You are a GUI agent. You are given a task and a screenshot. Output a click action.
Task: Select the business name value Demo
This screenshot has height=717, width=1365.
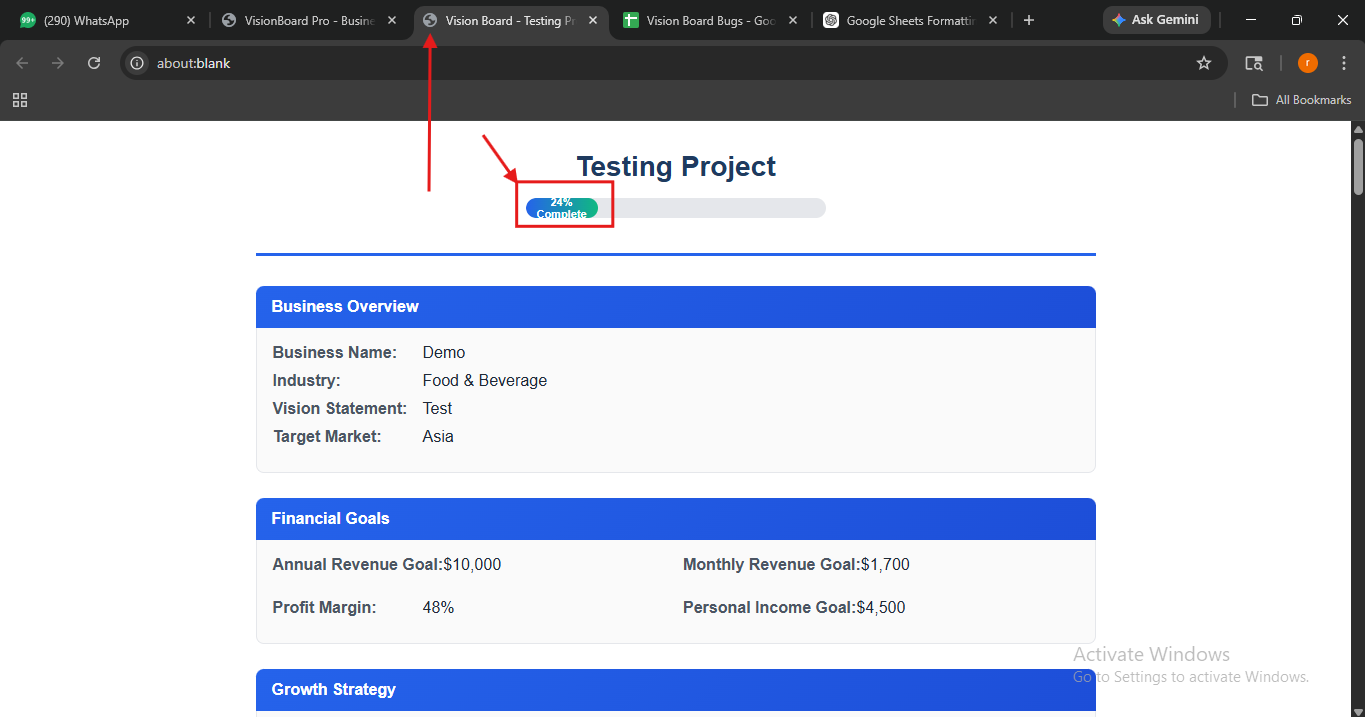[x=444, y=352]
